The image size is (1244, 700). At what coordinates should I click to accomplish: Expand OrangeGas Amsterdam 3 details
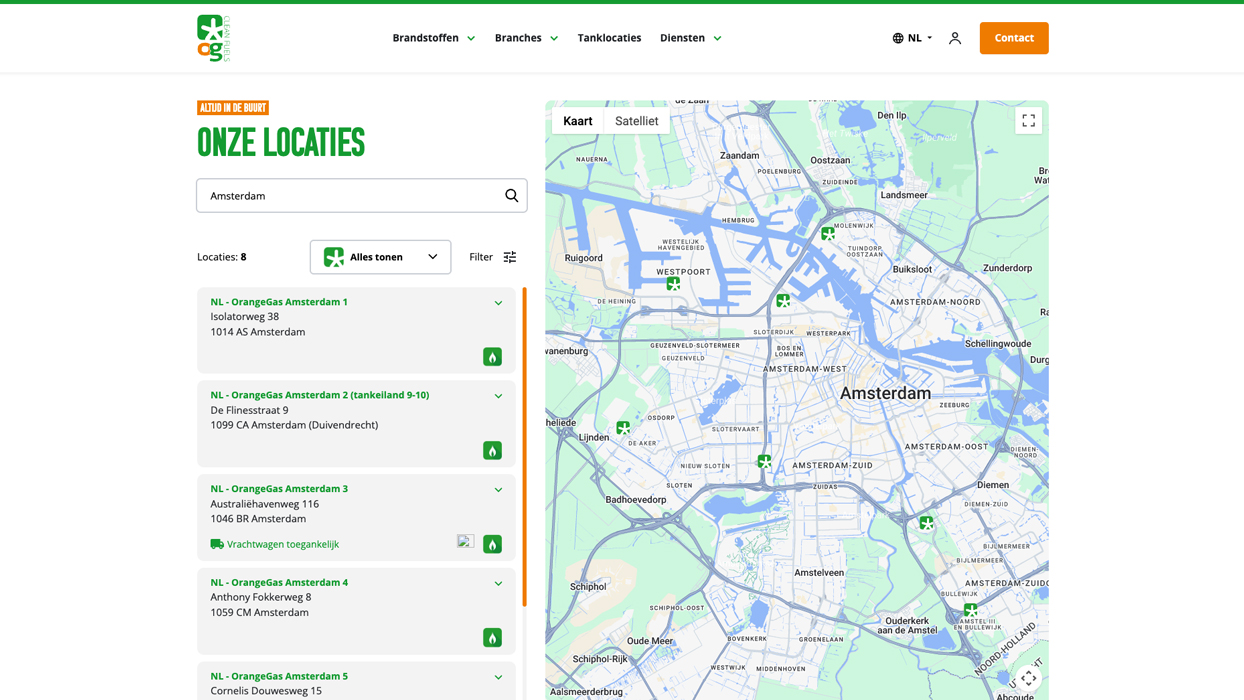[x=498, y=490]
